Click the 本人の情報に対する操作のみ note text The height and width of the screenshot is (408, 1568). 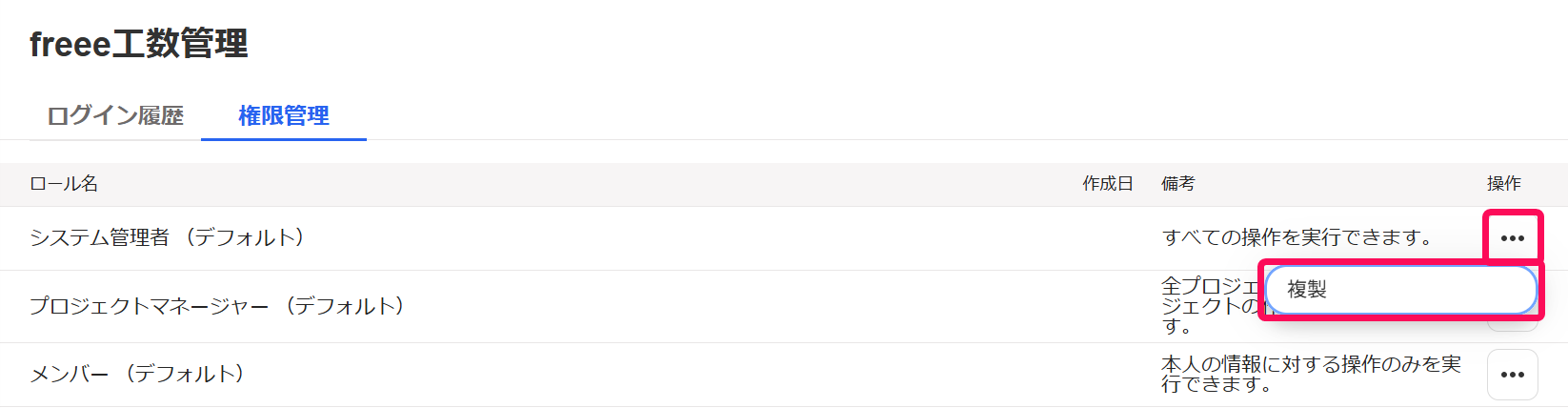1311,374
